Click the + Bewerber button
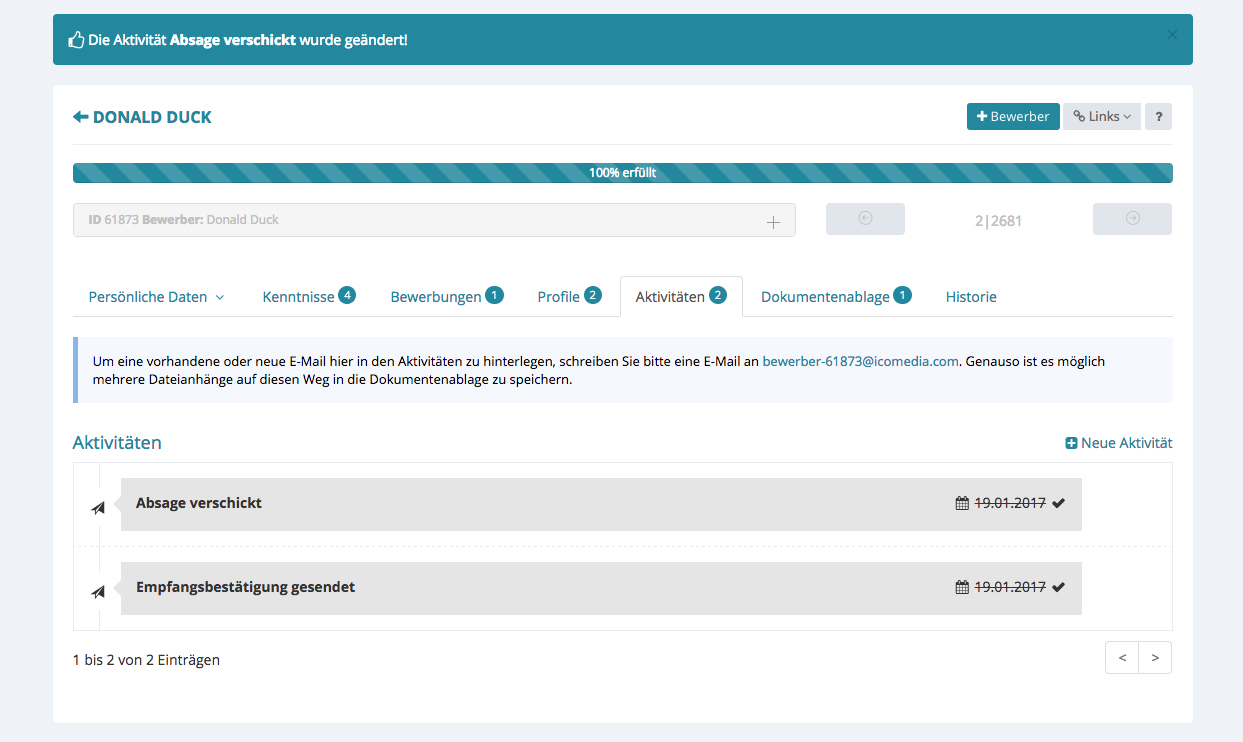This screenshot has height=742, width=1243. [1013, 117]
